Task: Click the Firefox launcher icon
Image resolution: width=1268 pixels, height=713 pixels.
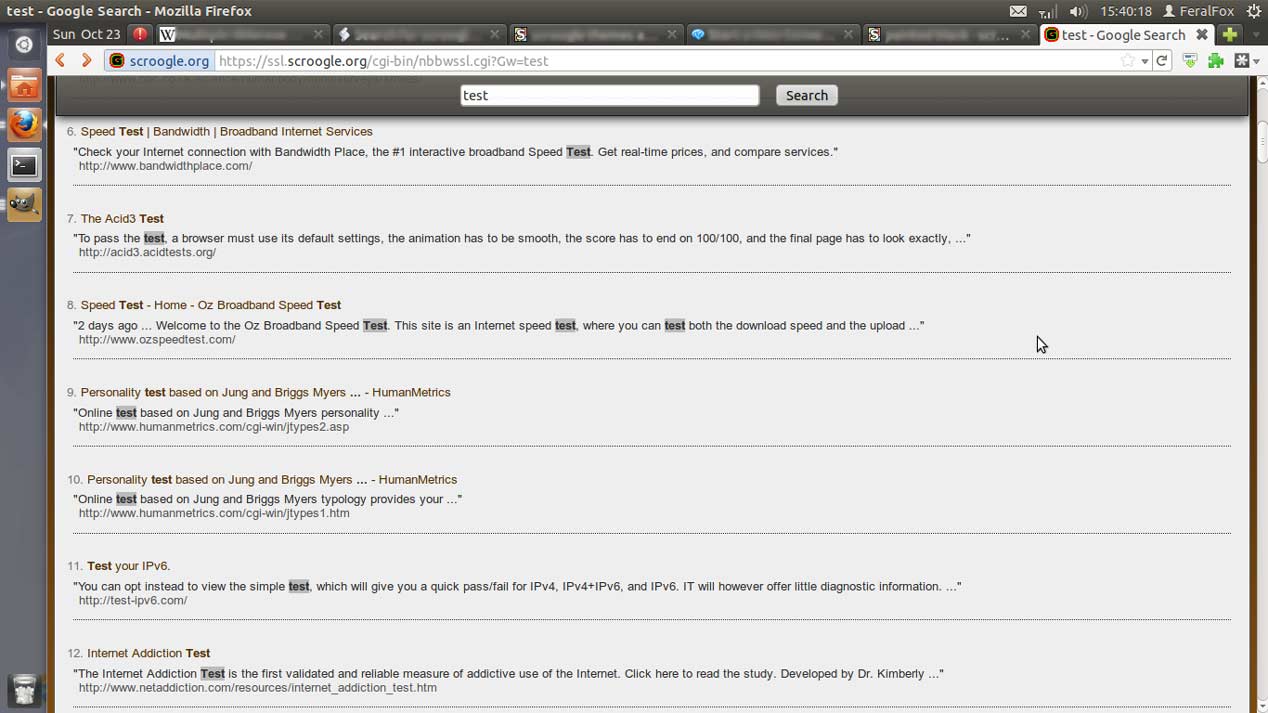Action: click(24, 125)
